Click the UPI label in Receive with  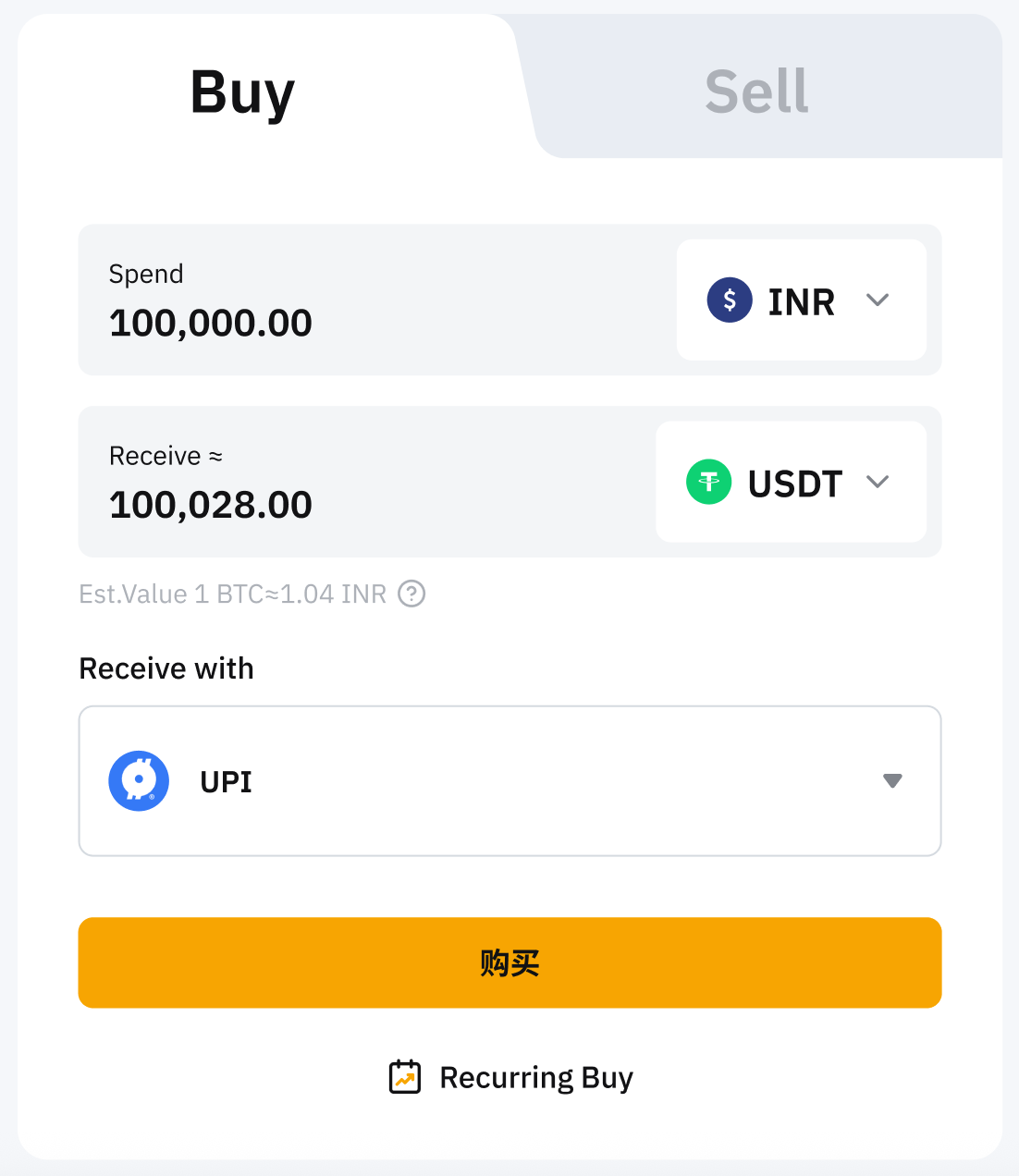[x=227, y=782]
